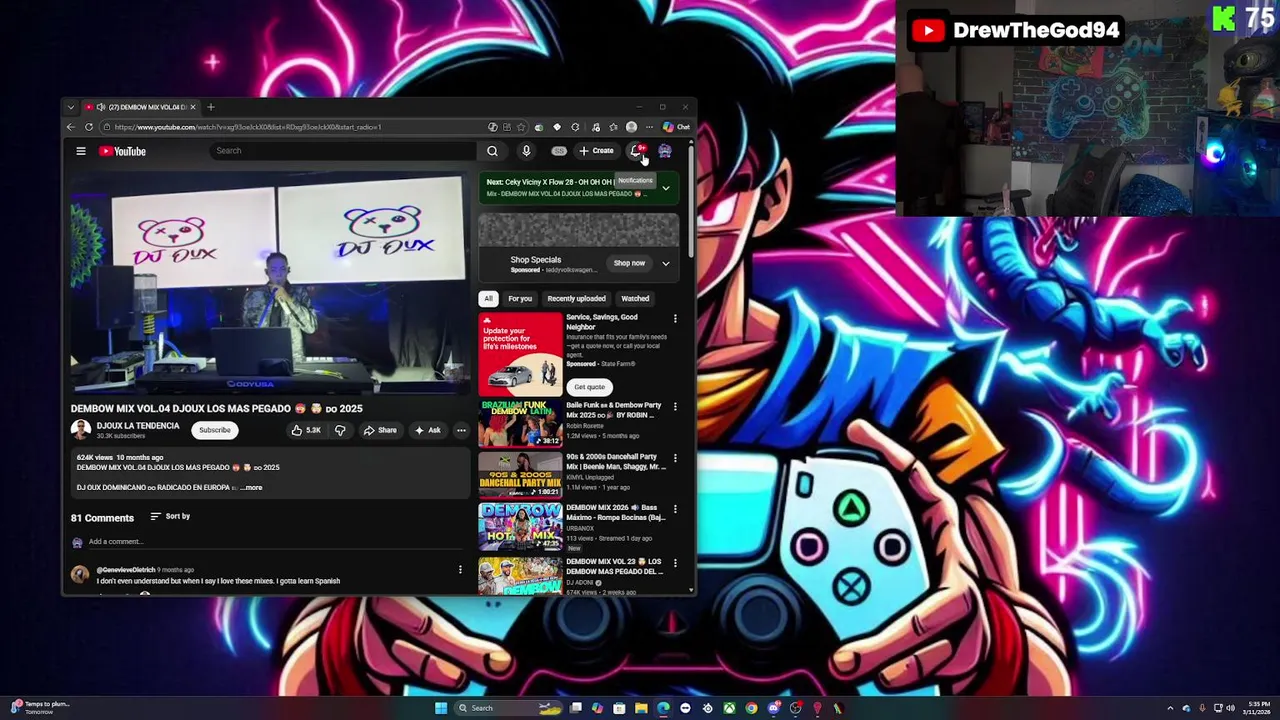This screenshot has height=720, width=1280.
Task: Open Microsoft Edge from the taskbar
Action: (x=663, y=708)
